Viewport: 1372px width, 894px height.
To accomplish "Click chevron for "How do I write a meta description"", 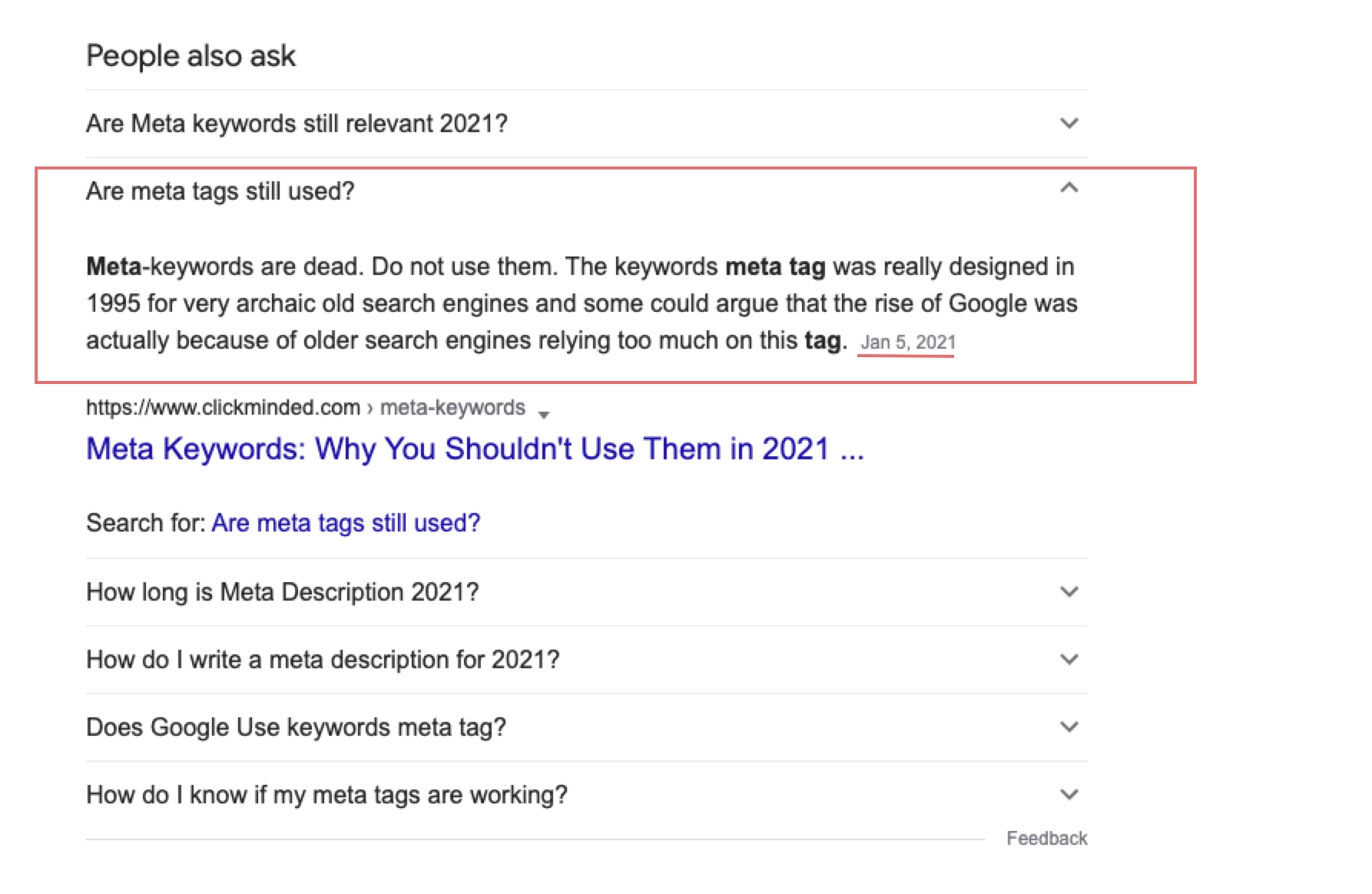I will tap(1069, 659).
